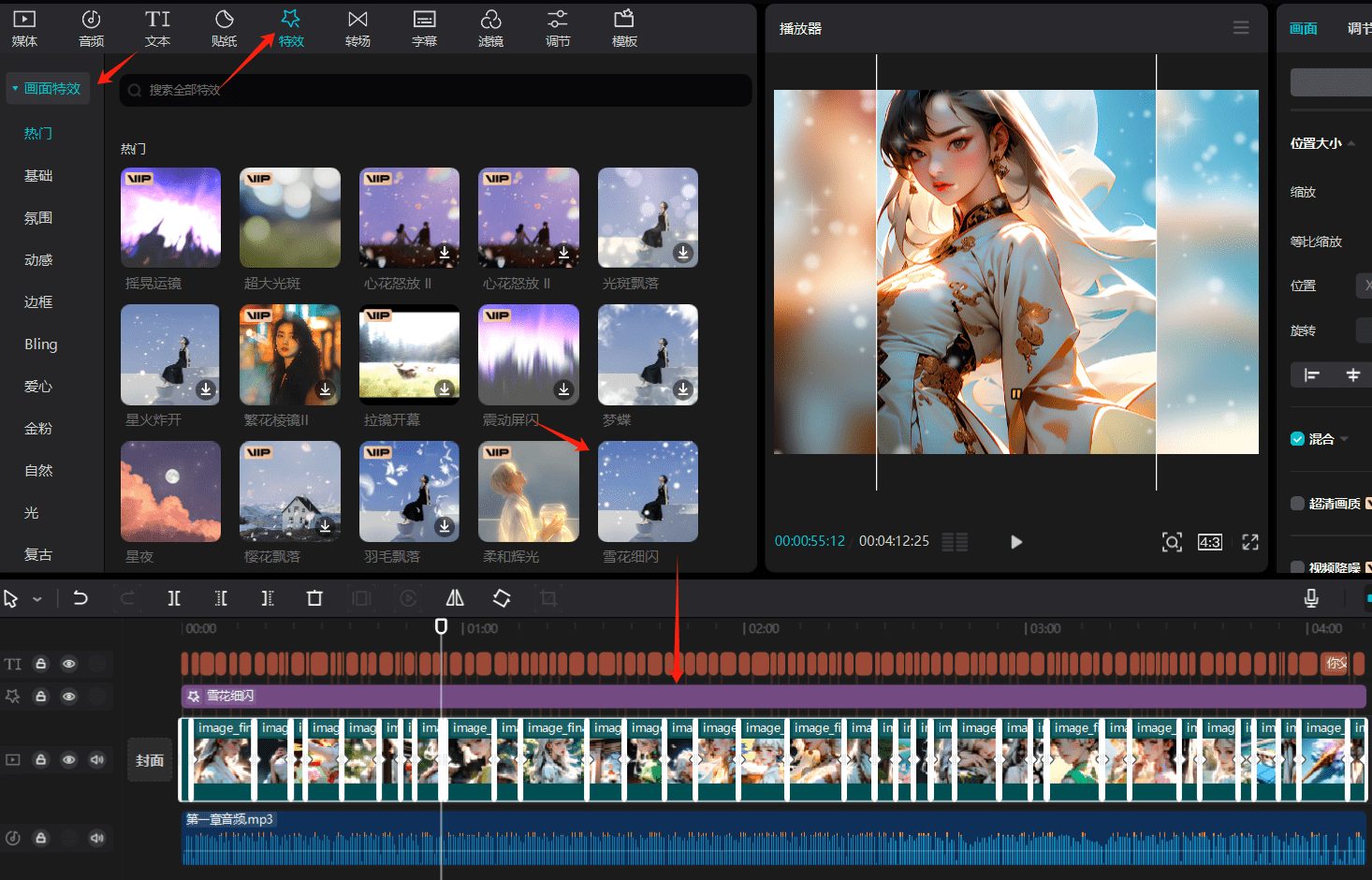
Task: Enter fullscreen player preview
Action: coord(1250,541)
